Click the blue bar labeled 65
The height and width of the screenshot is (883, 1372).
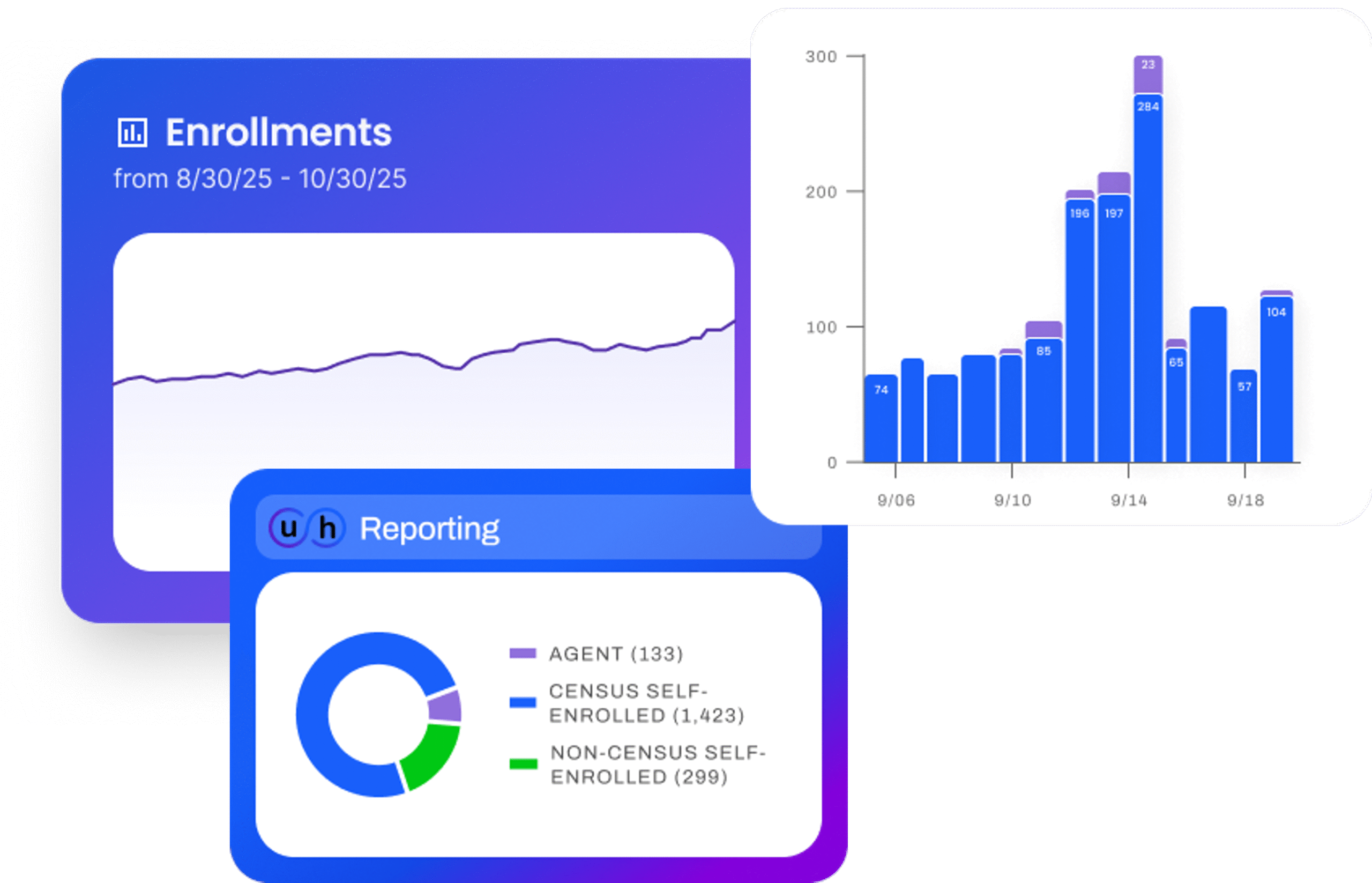click(1176, 405)
